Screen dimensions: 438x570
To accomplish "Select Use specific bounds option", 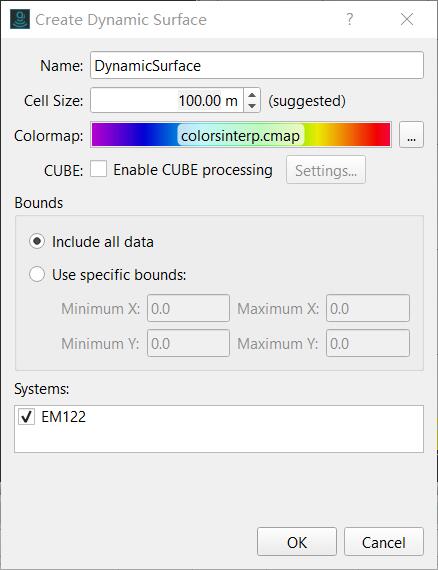I will 37,274.
